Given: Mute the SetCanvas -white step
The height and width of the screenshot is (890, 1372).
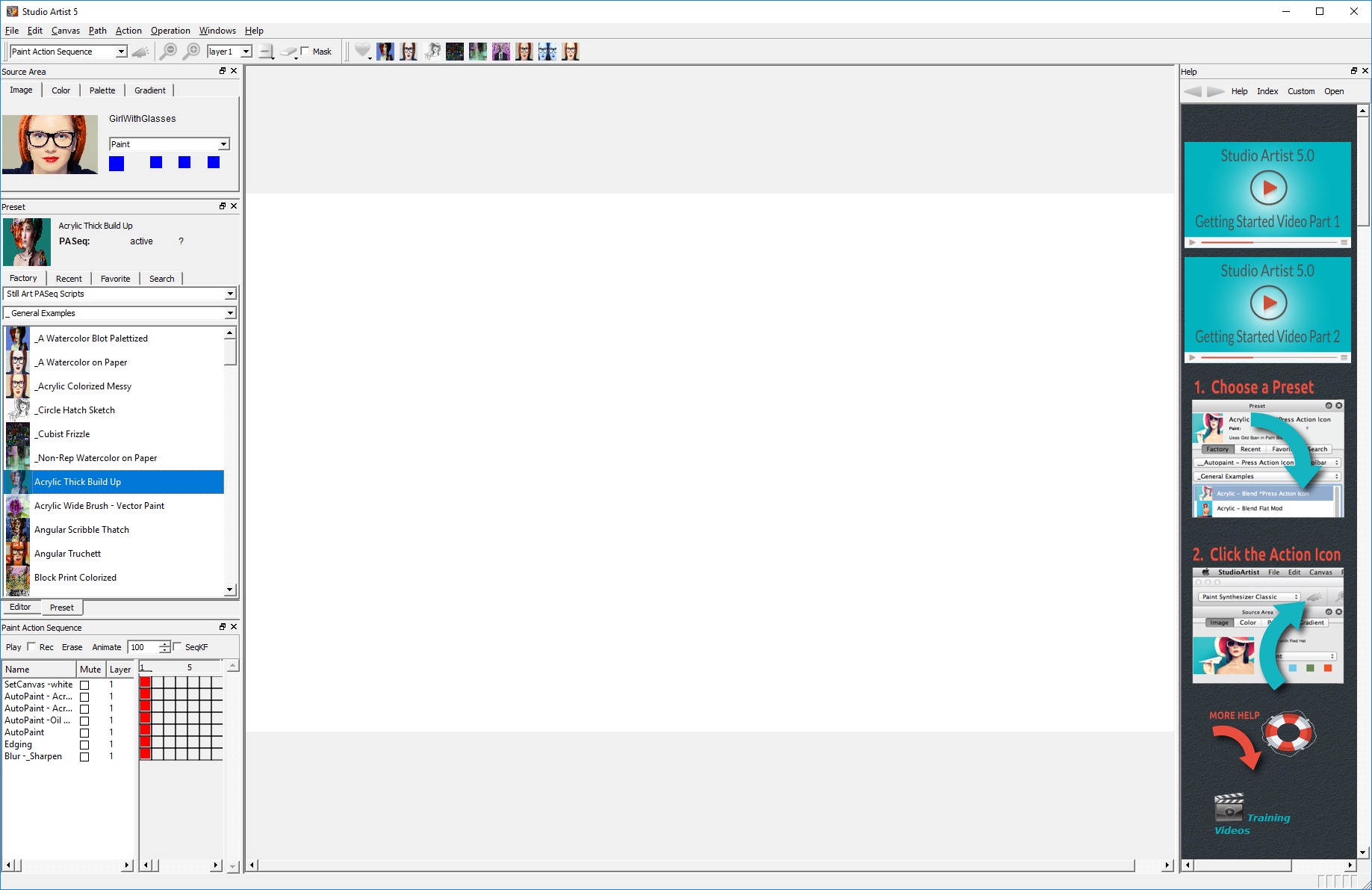Looking at the screenshot, I should tap(84, 685).
